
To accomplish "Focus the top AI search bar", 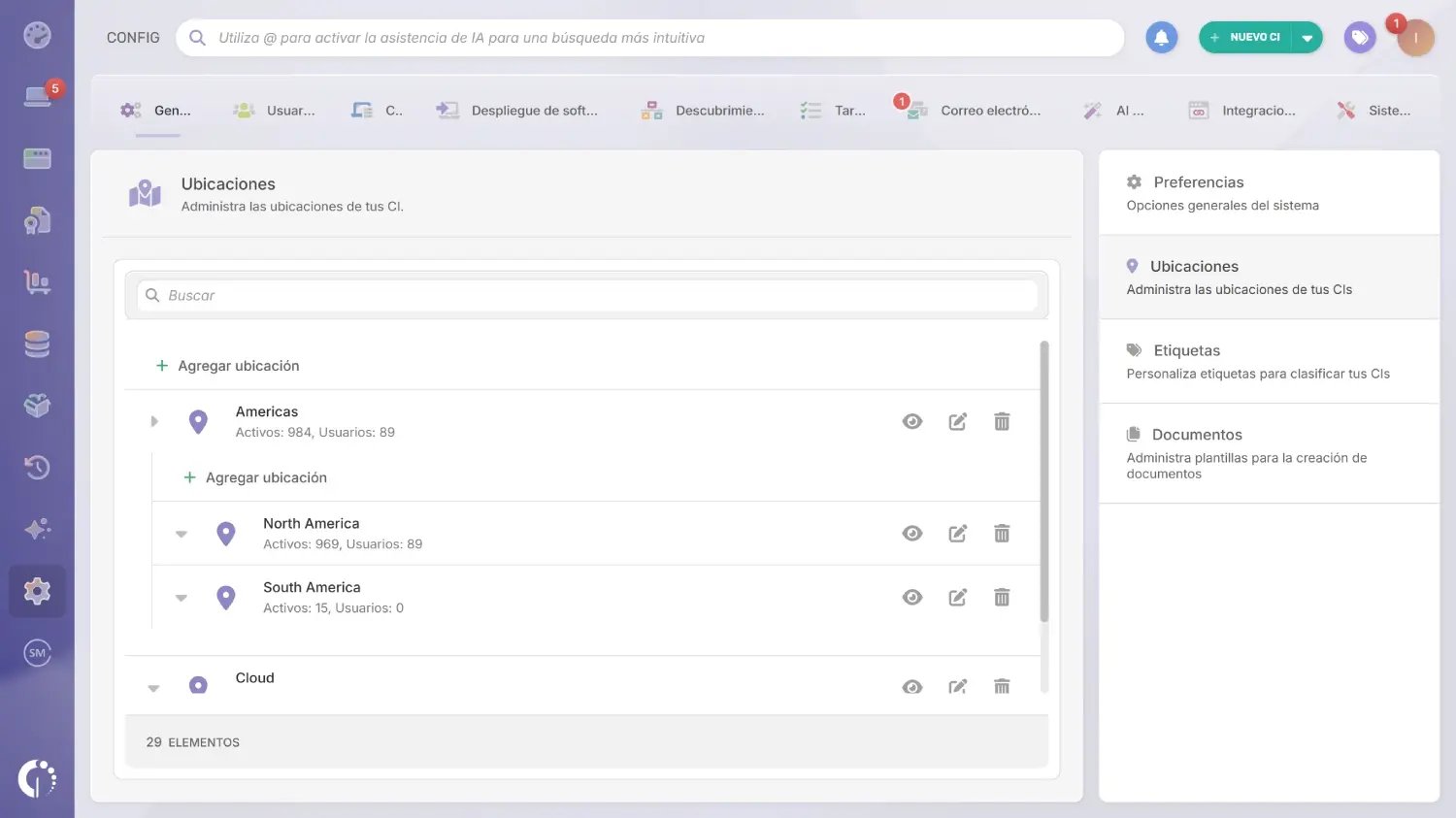I will pos(650,38).
